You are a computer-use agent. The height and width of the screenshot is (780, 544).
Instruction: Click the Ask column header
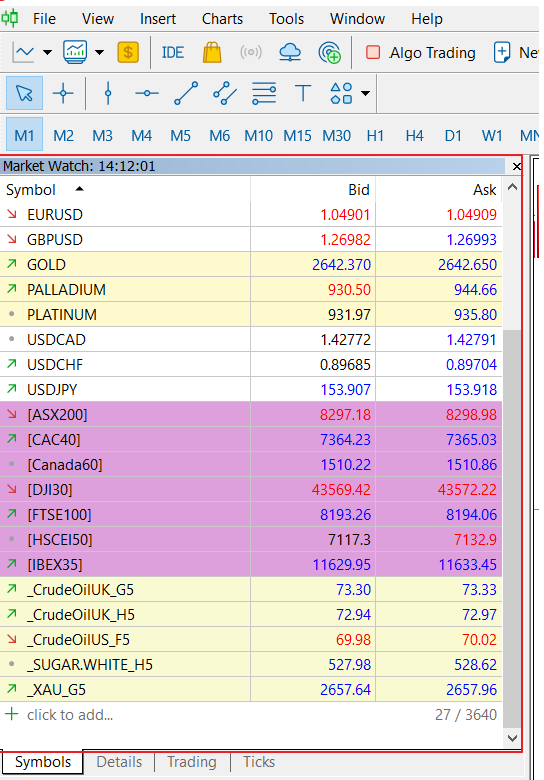[439, 190]
